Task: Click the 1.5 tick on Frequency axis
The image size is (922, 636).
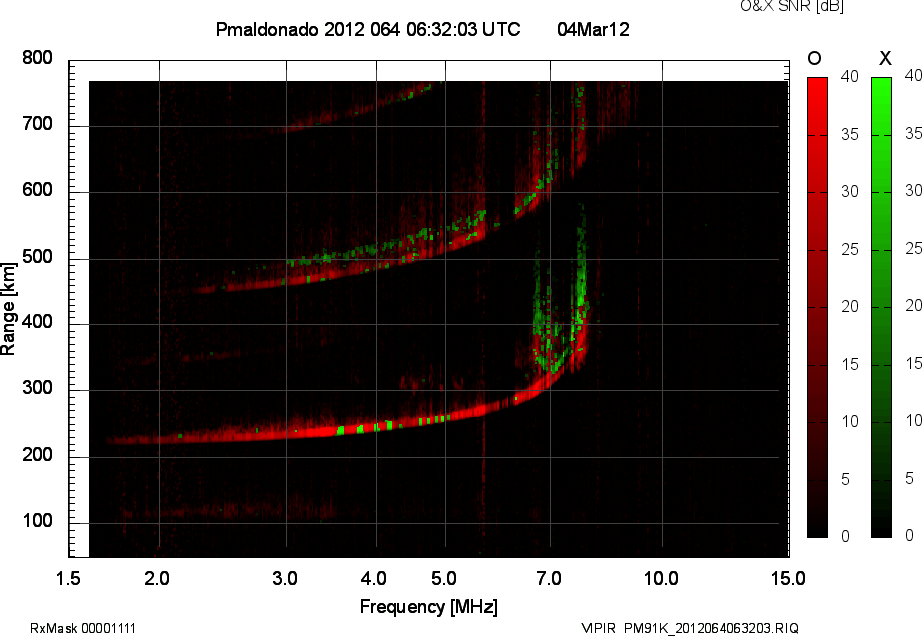Action: coord(68,579)
